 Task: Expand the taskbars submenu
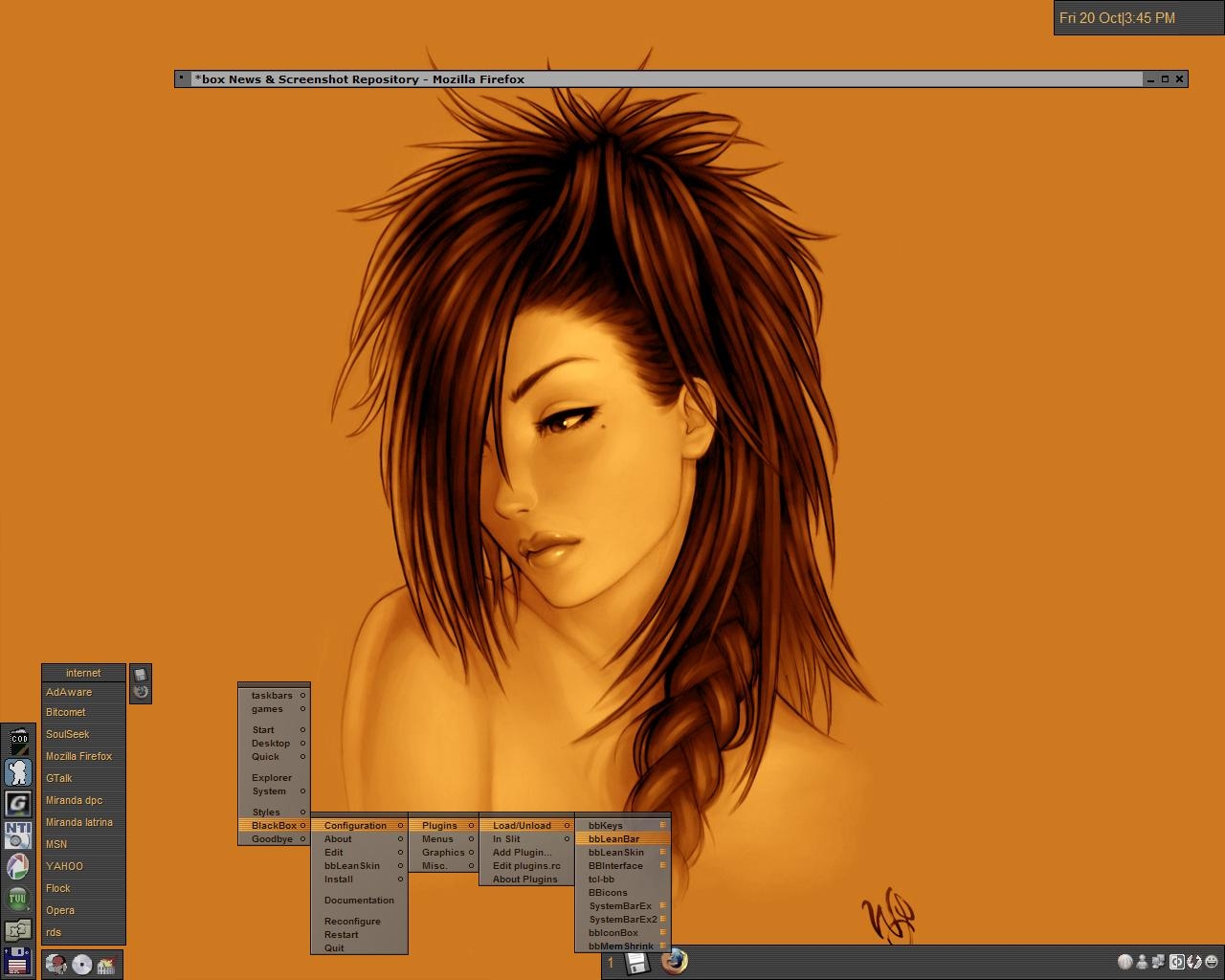click(274, 696)
